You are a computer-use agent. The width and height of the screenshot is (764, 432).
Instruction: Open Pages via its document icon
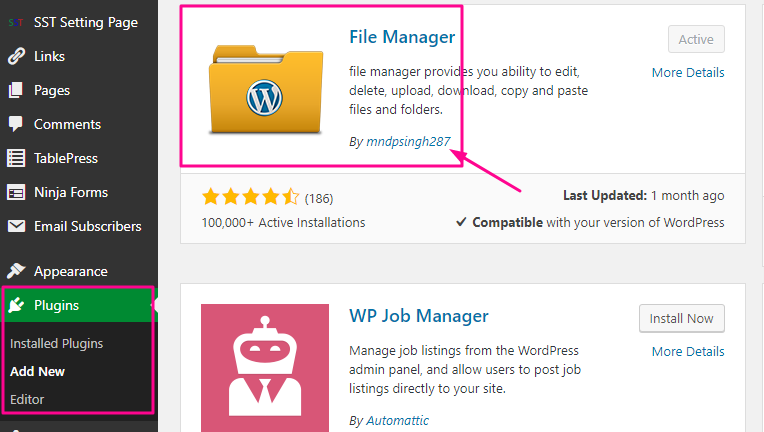tap(16, 90)
